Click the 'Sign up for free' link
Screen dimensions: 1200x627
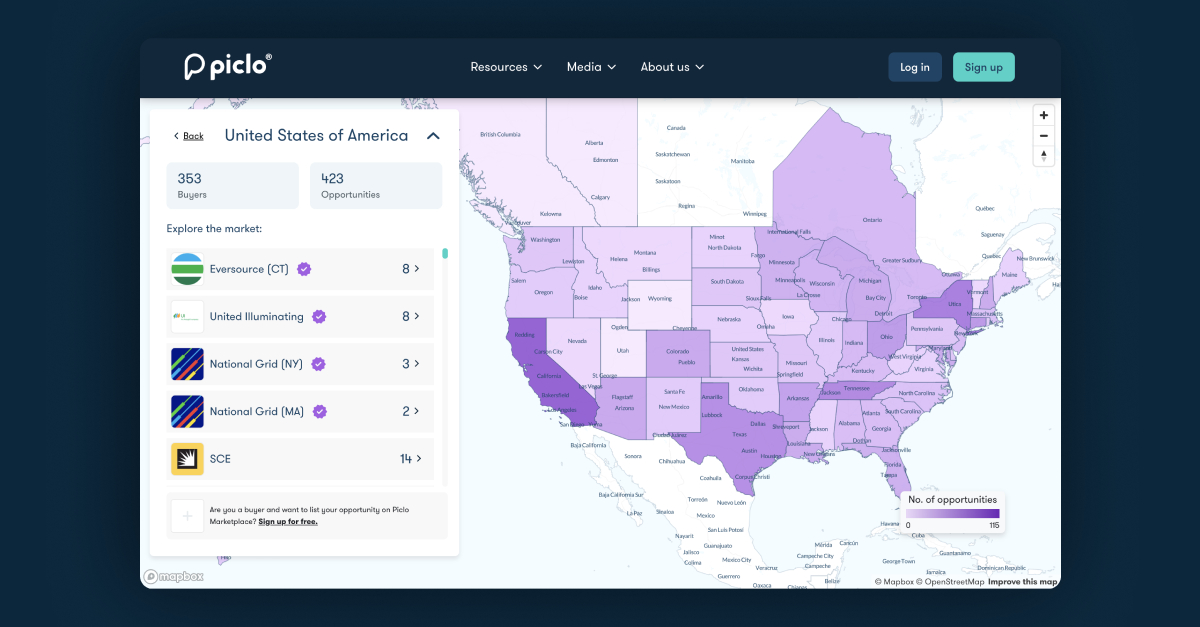288,521
